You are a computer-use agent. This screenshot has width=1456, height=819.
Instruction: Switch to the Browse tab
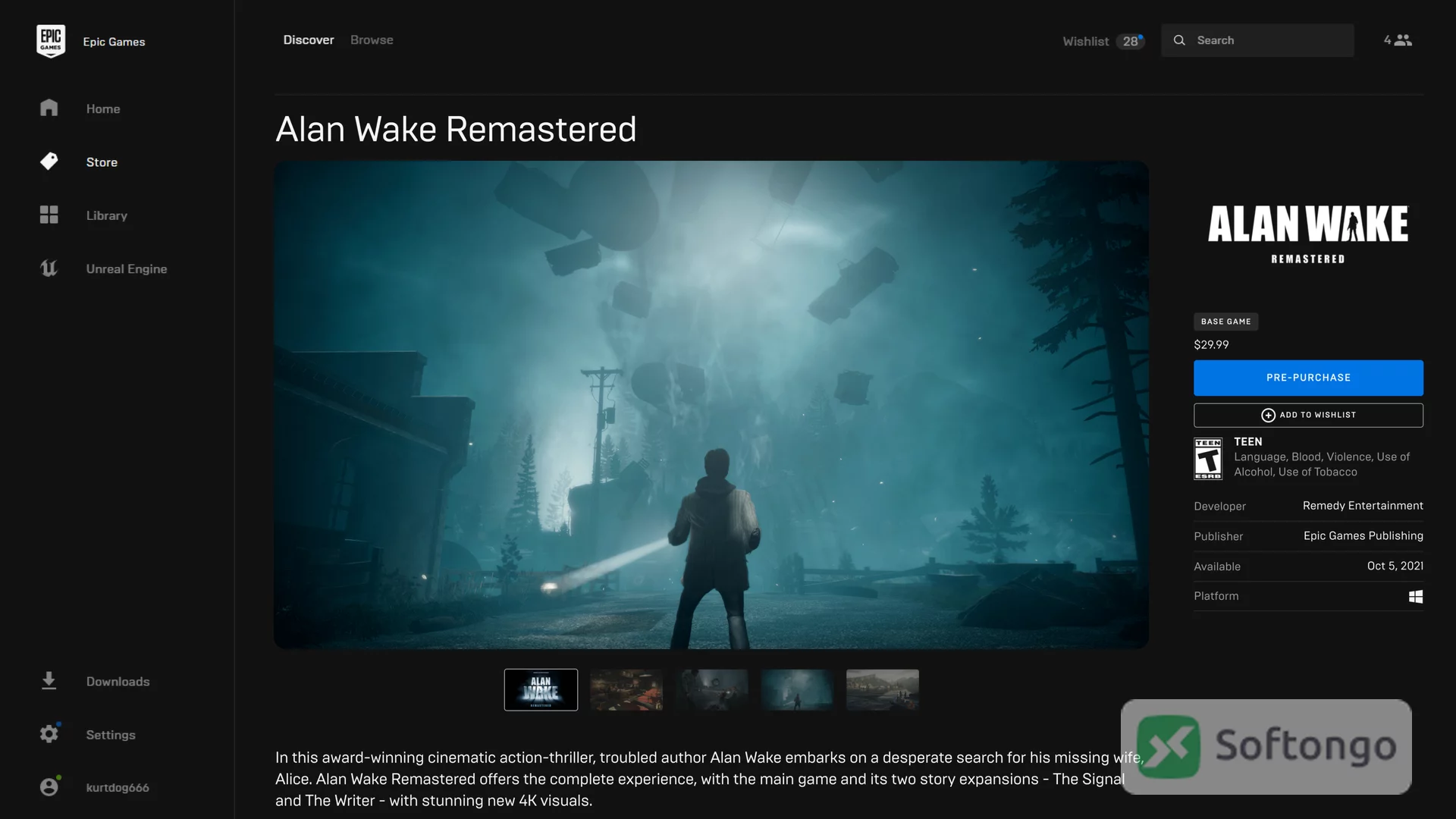[372, 40]
